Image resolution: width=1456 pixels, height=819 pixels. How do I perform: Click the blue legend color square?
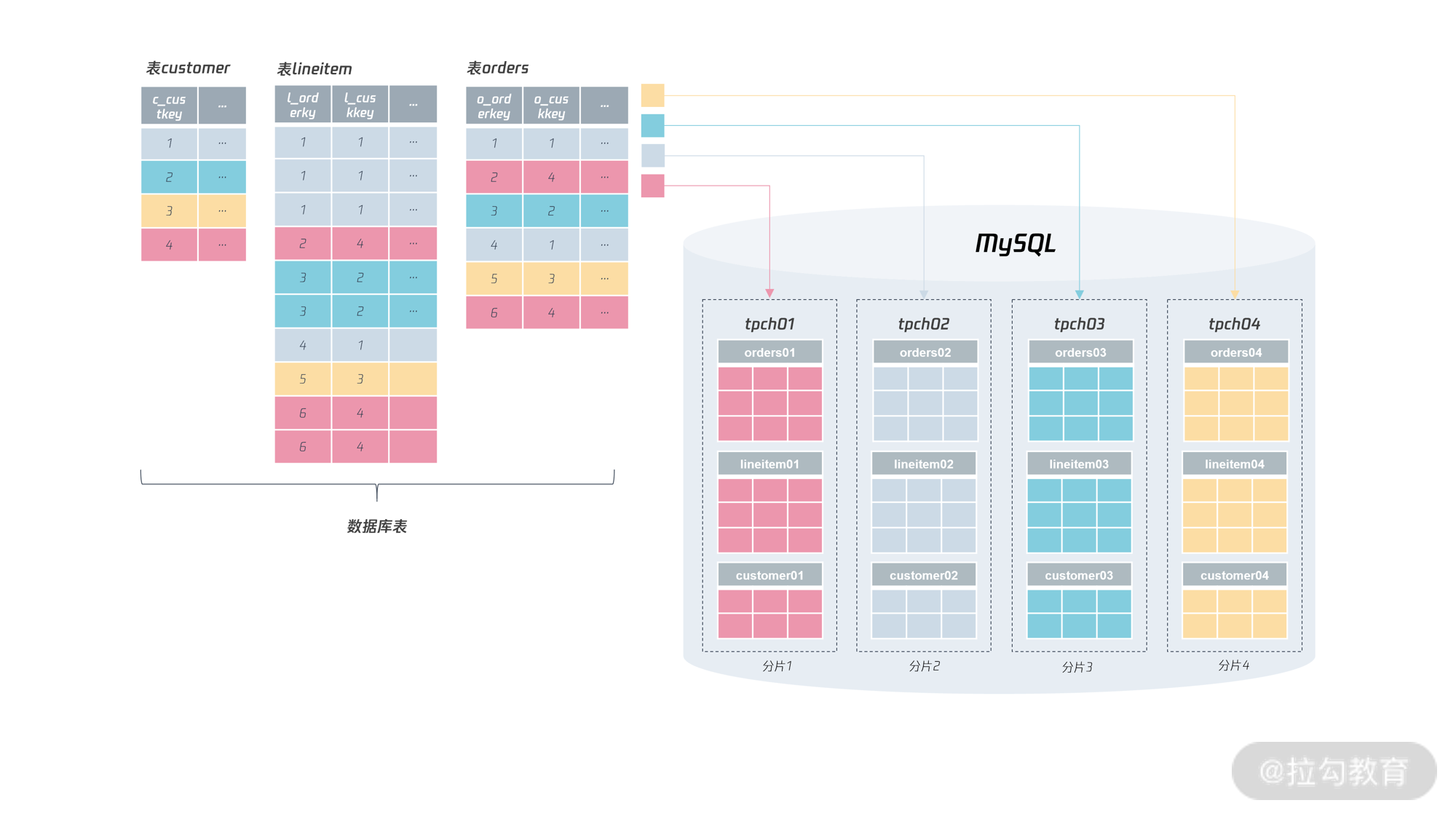coord(652,125)
